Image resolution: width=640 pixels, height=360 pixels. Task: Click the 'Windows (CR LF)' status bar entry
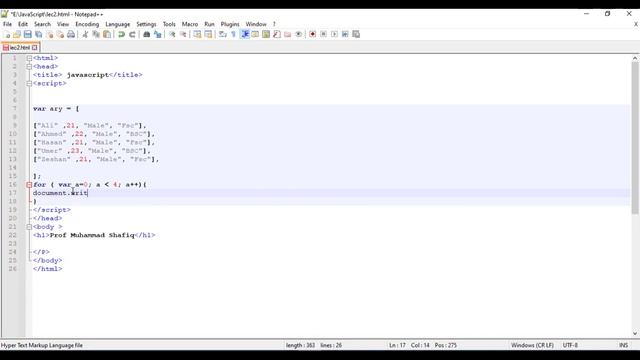(532, 345)
